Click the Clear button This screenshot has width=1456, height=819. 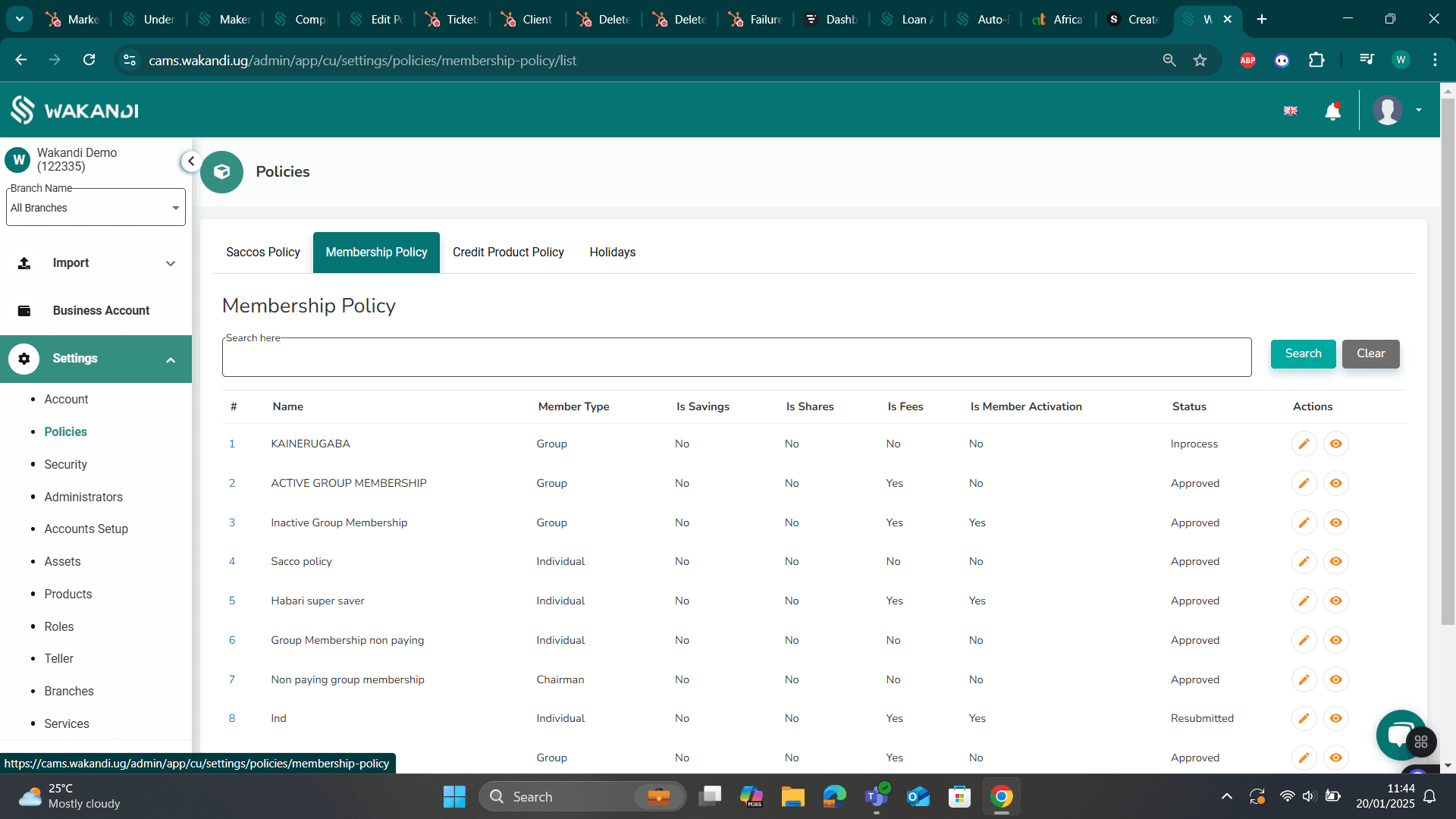tap(1370, 354)
